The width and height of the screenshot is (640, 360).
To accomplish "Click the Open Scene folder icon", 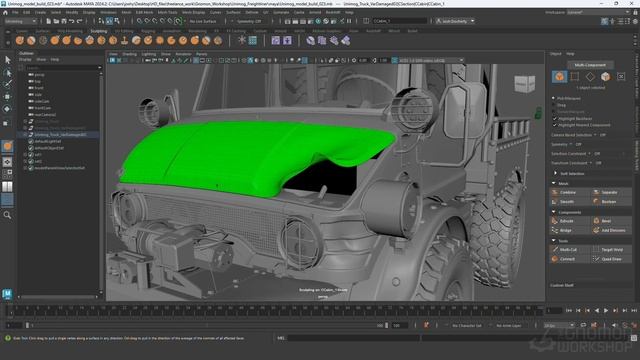I will pyautogui.click(x=56, y=21).
